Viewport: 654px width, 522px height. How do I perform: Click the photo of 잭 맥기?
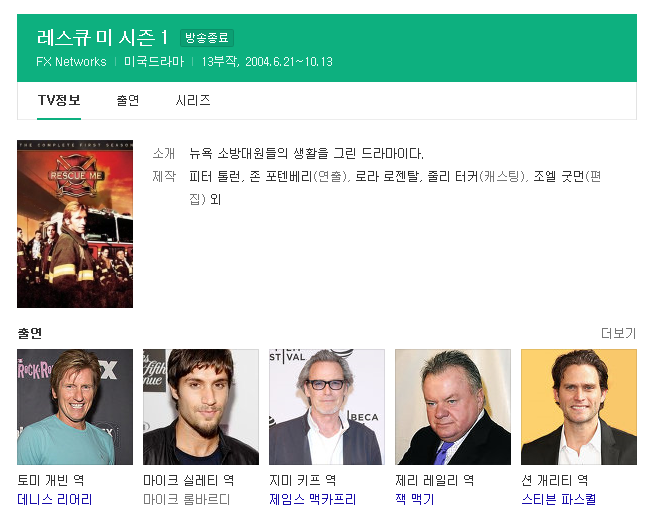(453, 407)
